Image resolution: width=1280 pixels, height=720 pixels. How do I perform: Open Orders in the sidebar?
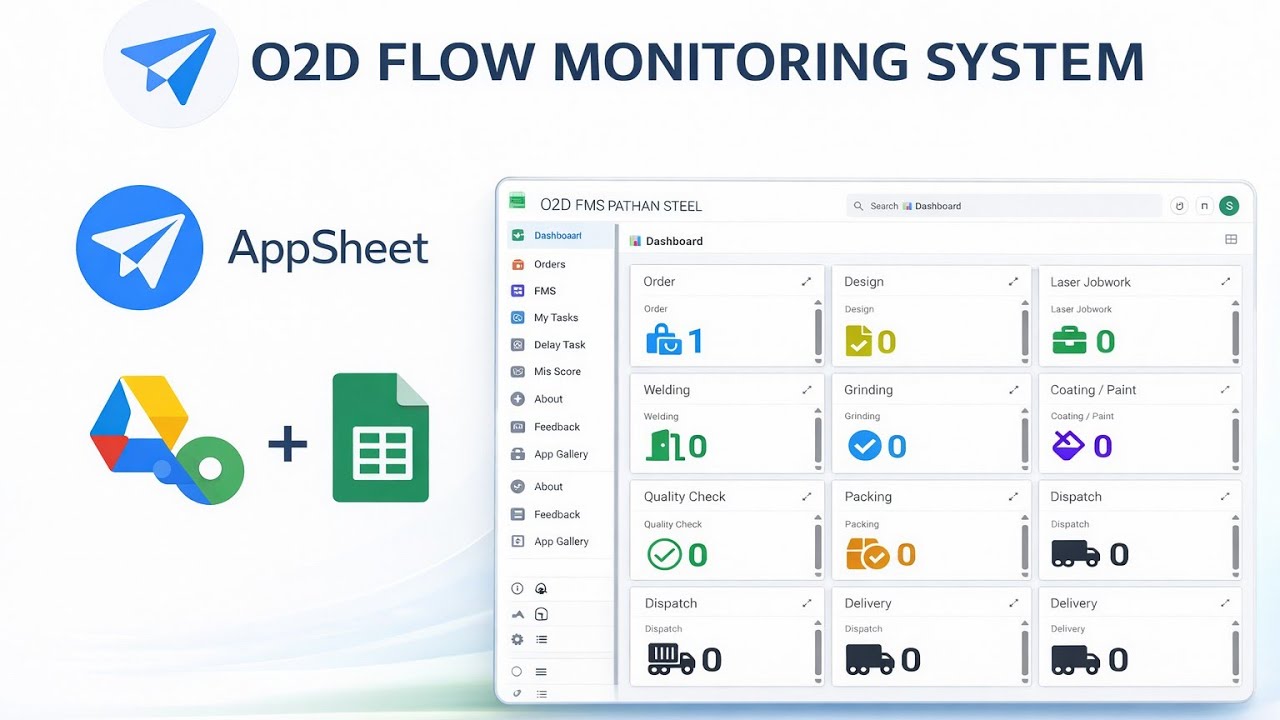[560, 264]
